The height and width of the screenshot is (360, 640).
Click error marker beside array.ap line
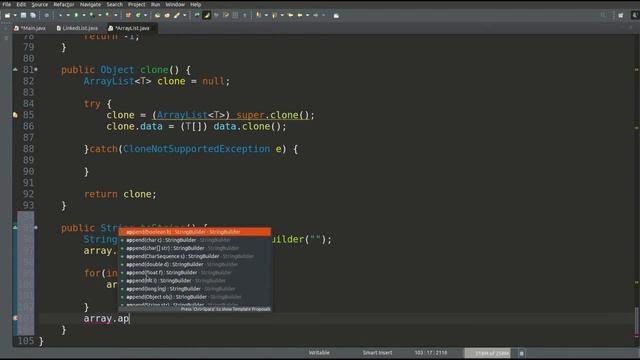[15, 318]
